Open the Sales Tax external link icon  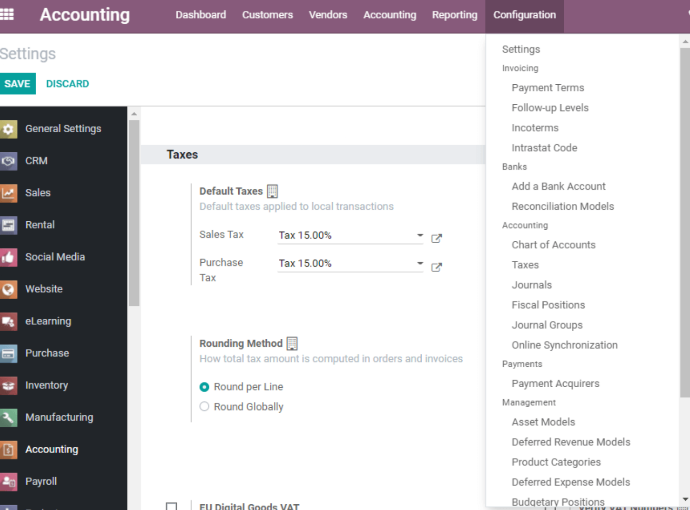coord(436,238)
